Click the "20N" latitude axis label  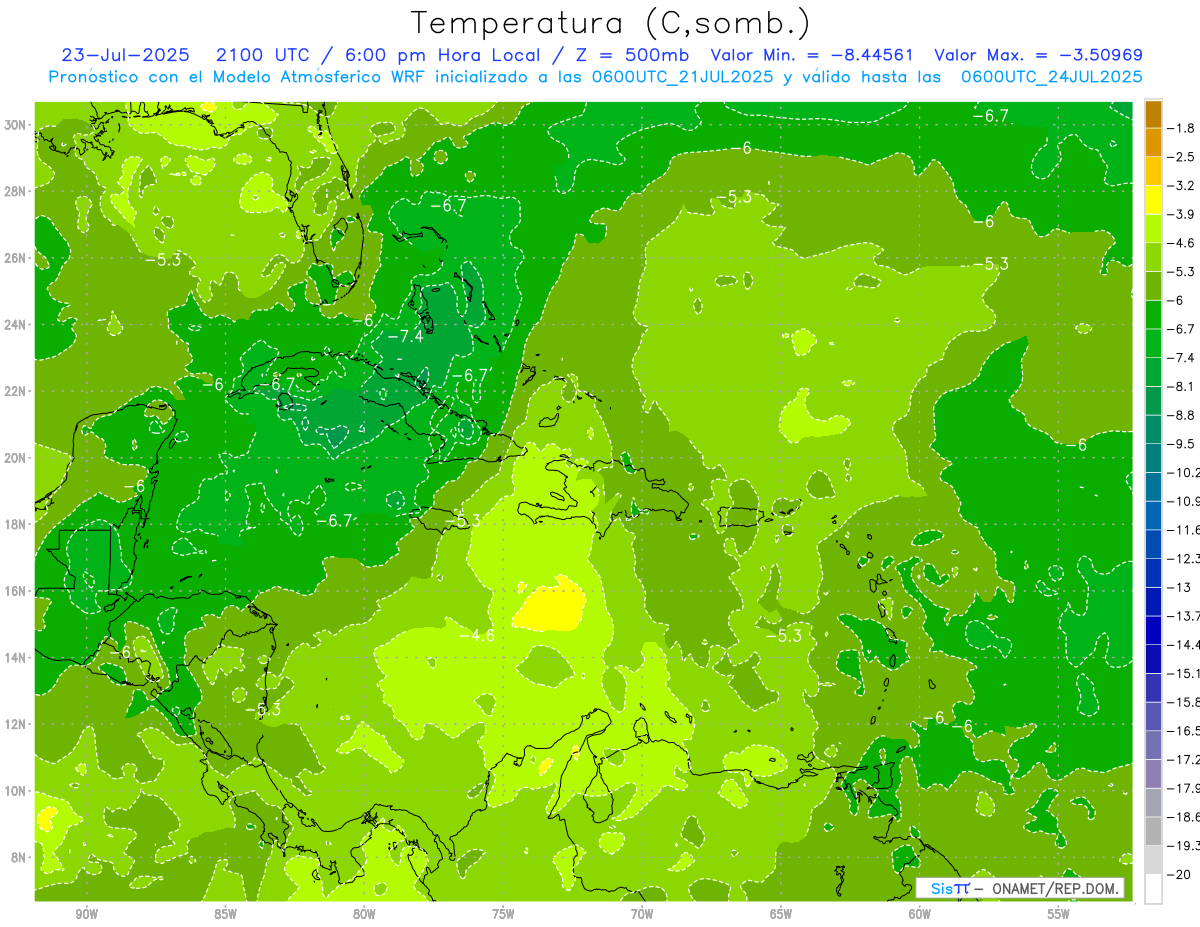pos(17,458)
